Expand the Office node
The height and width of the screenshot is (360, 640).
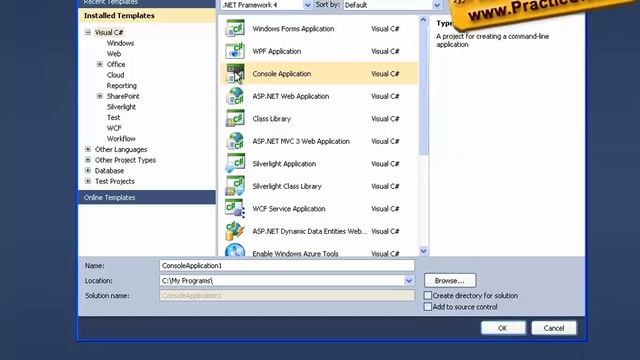click(x=100, y=64)
